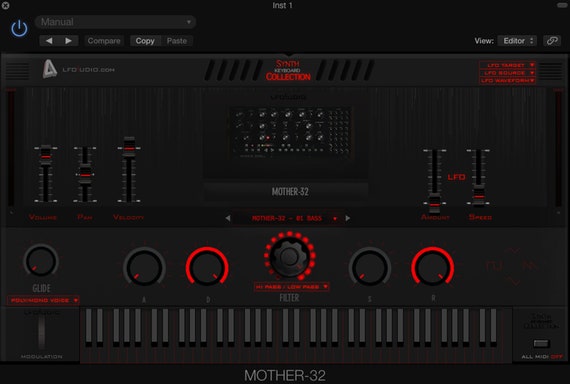Click the Compare button

click(104, 41)
